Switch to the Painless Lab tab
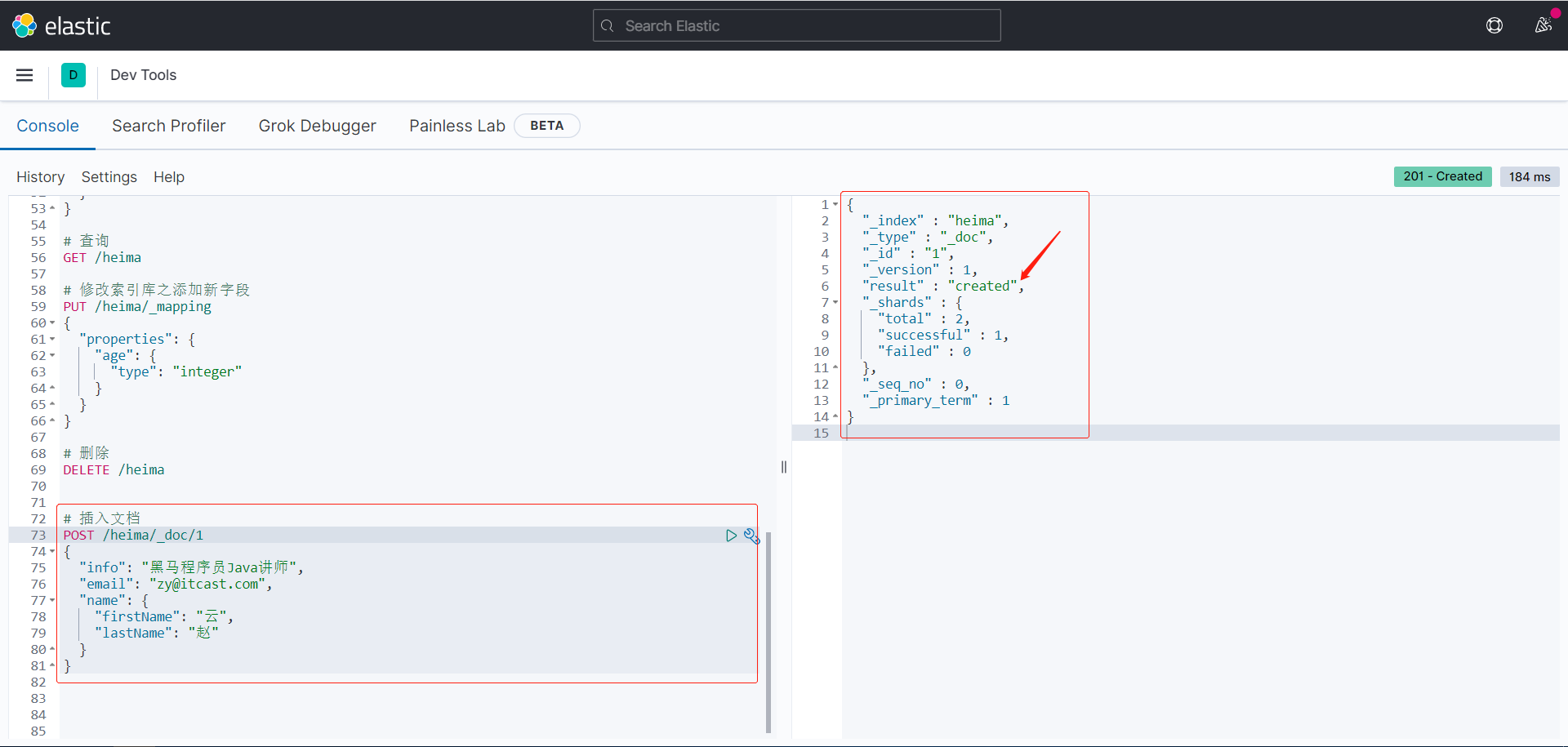 click(x=457, y=126)
